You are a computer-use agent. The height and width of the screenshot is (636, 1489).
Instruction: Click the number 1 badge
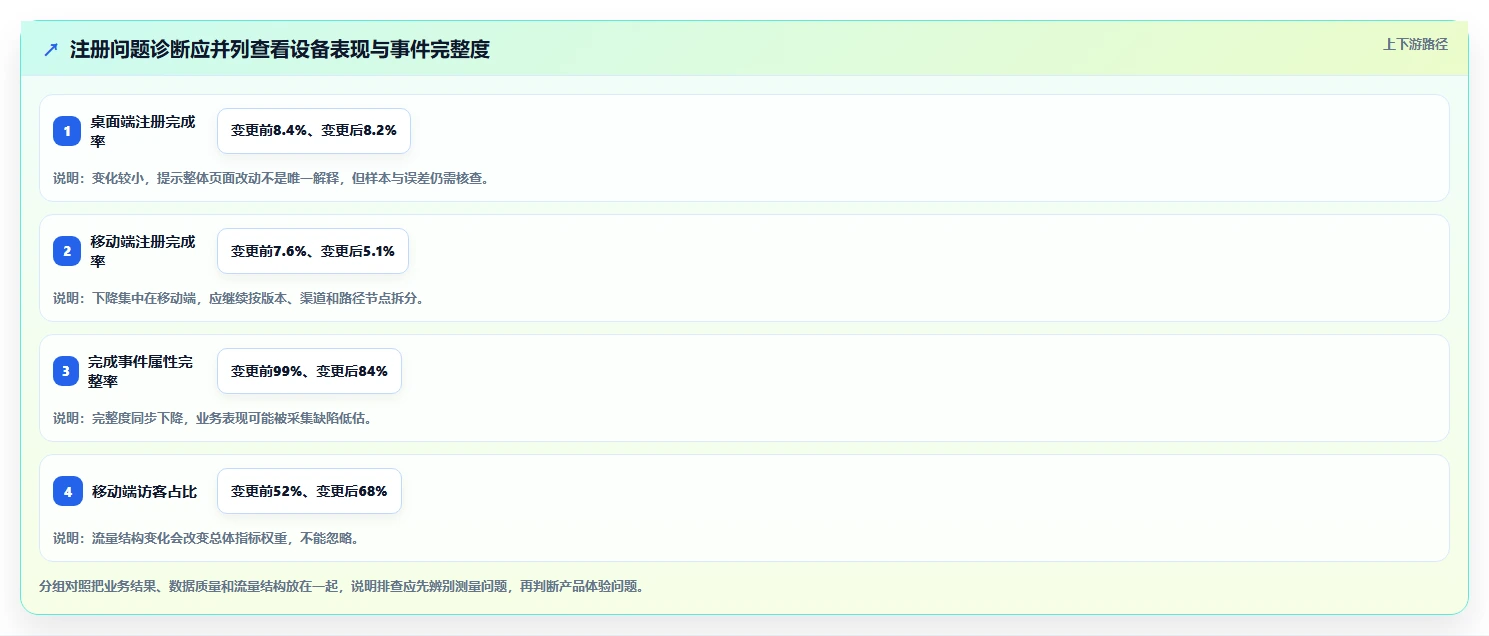pyautogui.click(x=67, y=131)
